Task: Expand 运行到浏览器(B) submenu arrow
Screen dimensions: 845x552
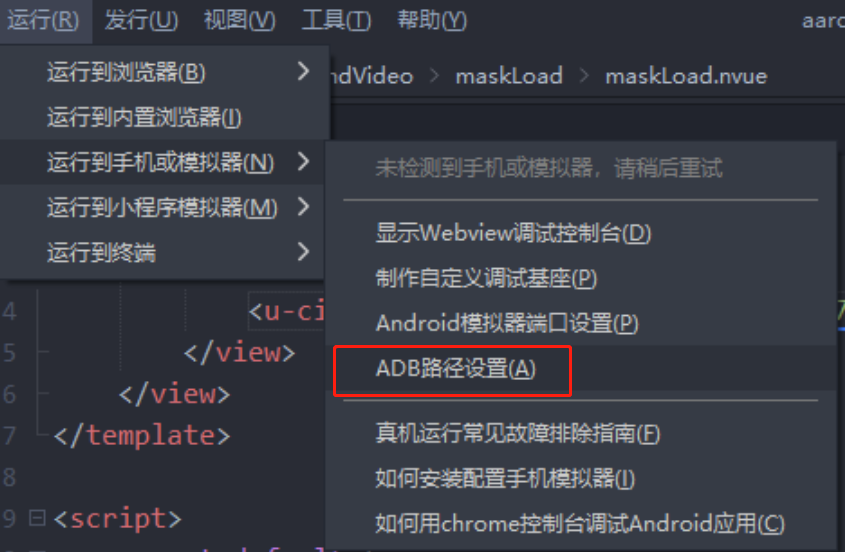Action: click(x=303, y=72)
